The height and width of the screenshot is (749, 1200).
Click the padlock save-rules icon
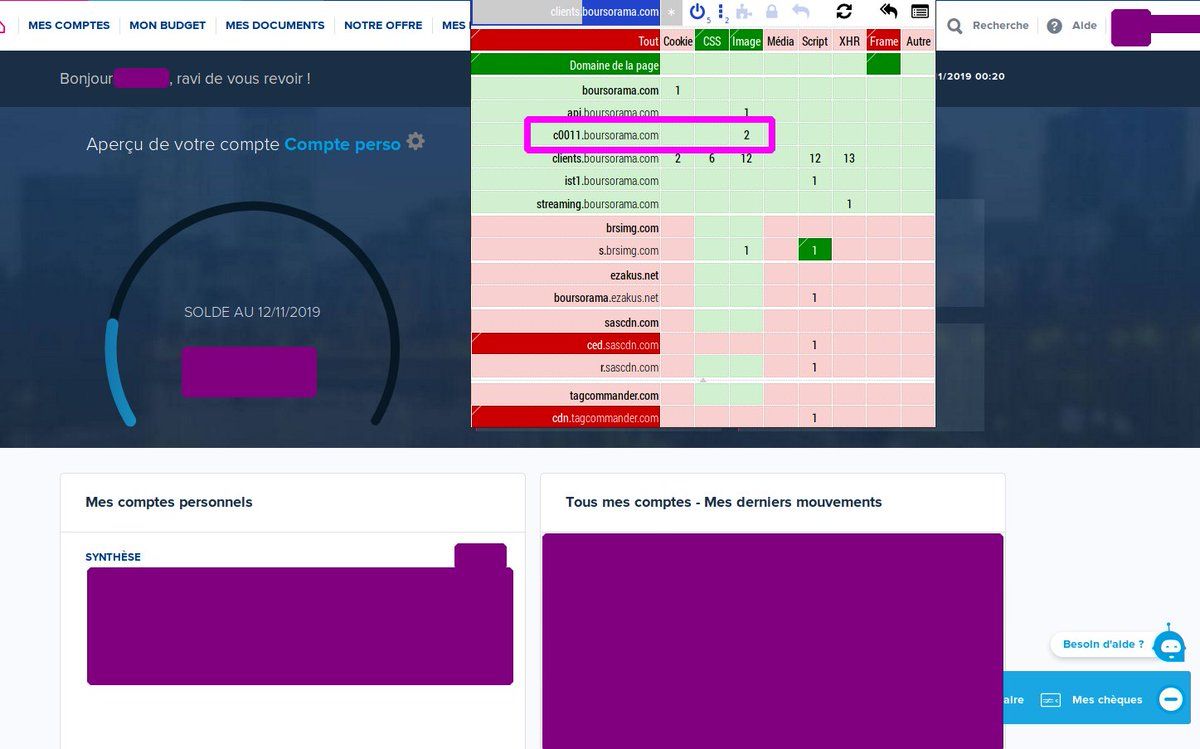(771, 12)
